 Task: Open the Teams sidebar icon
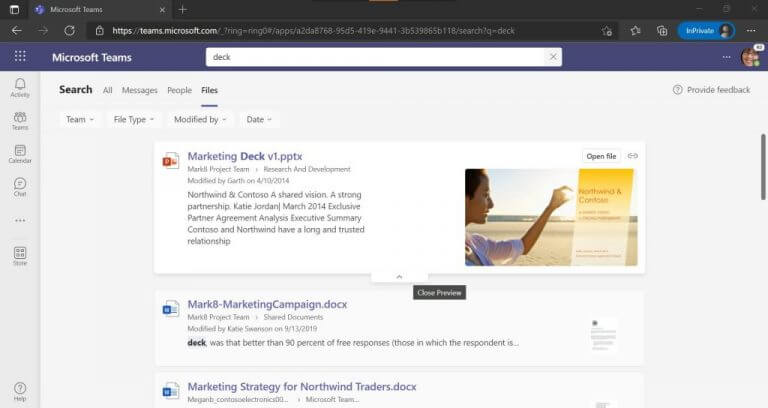(20, 120)
